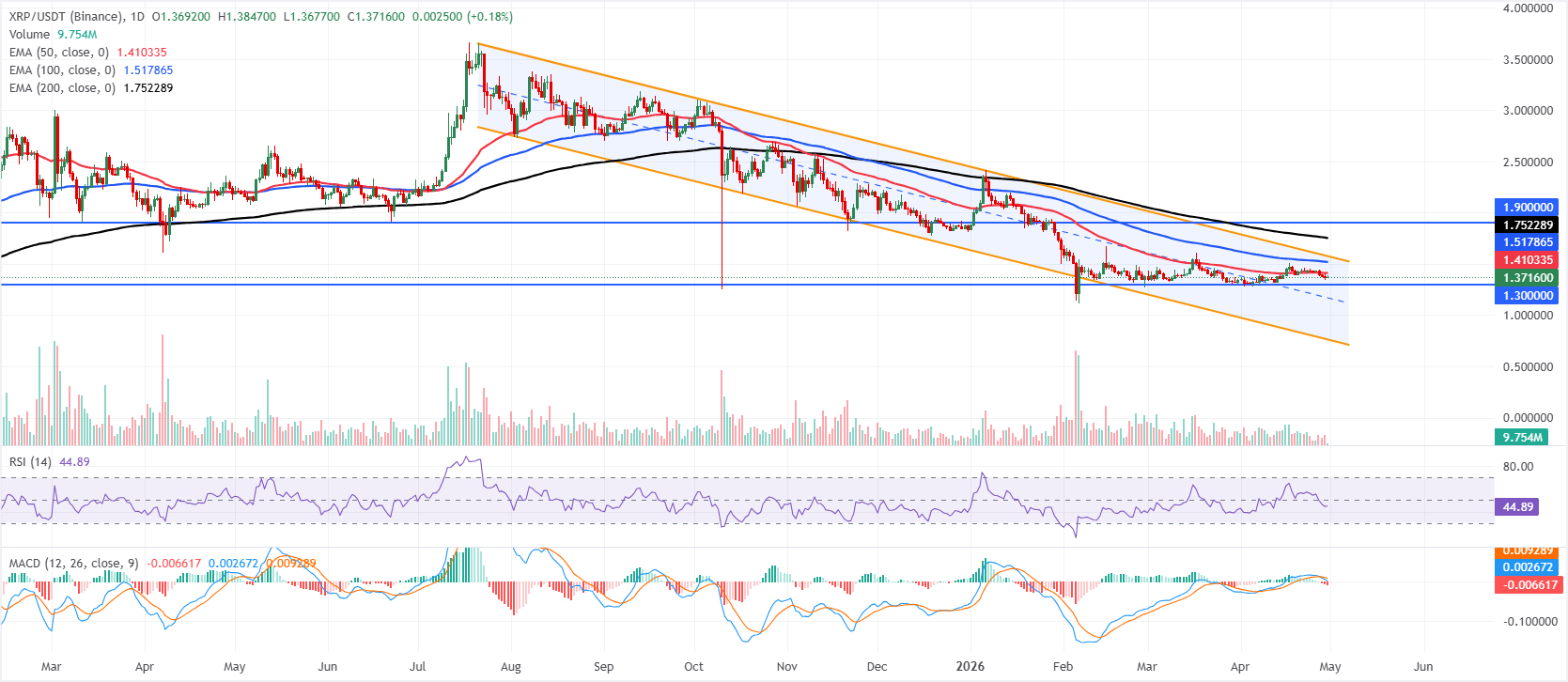Select the EMA 100 indicator legend
Image resolution: width=1568 pixels, height=682 pixels.
point(62,70)
